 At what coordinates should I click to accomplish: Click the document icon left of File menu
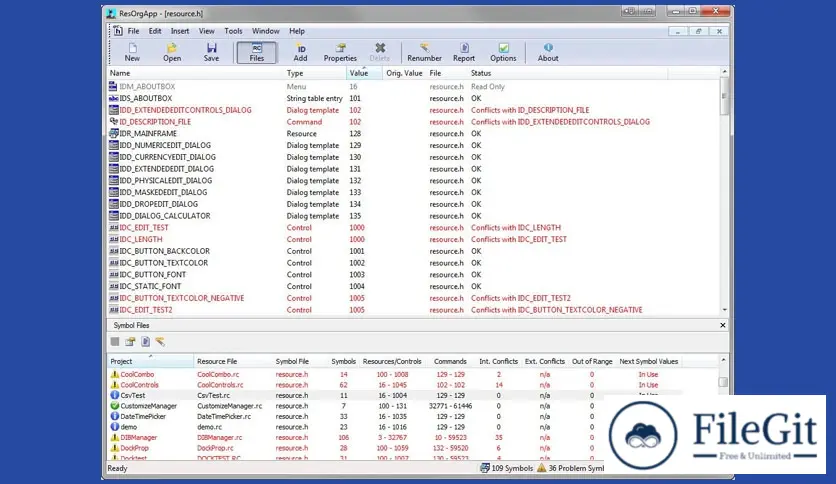tap(118, 31)
